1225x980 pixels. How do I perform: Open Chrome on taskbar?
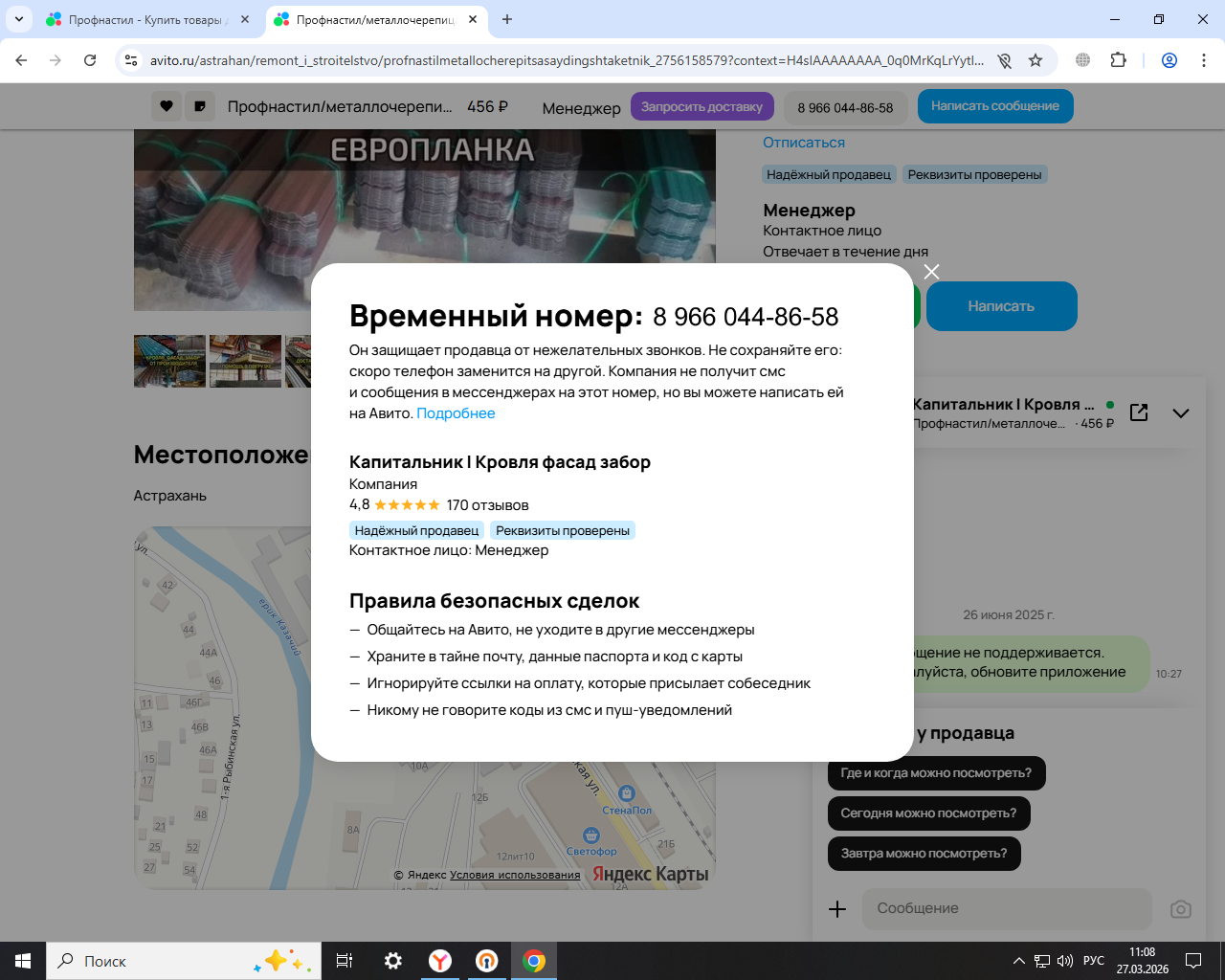point(534,961)
